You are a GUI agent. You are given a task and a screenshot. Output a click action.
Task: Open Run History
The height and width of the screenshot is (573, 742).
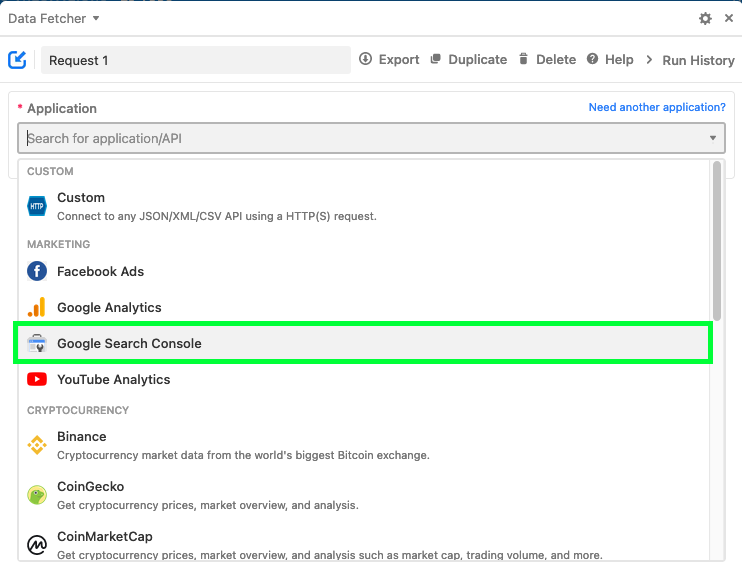tap(698, 60)
